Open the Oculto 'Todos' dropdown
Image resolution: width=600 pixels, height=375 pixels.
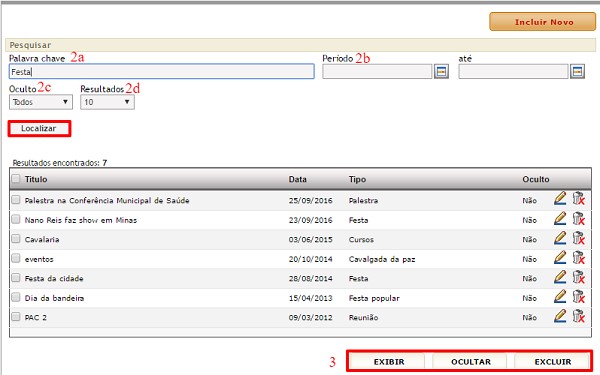pyautogui.click(x=41, y=102)
